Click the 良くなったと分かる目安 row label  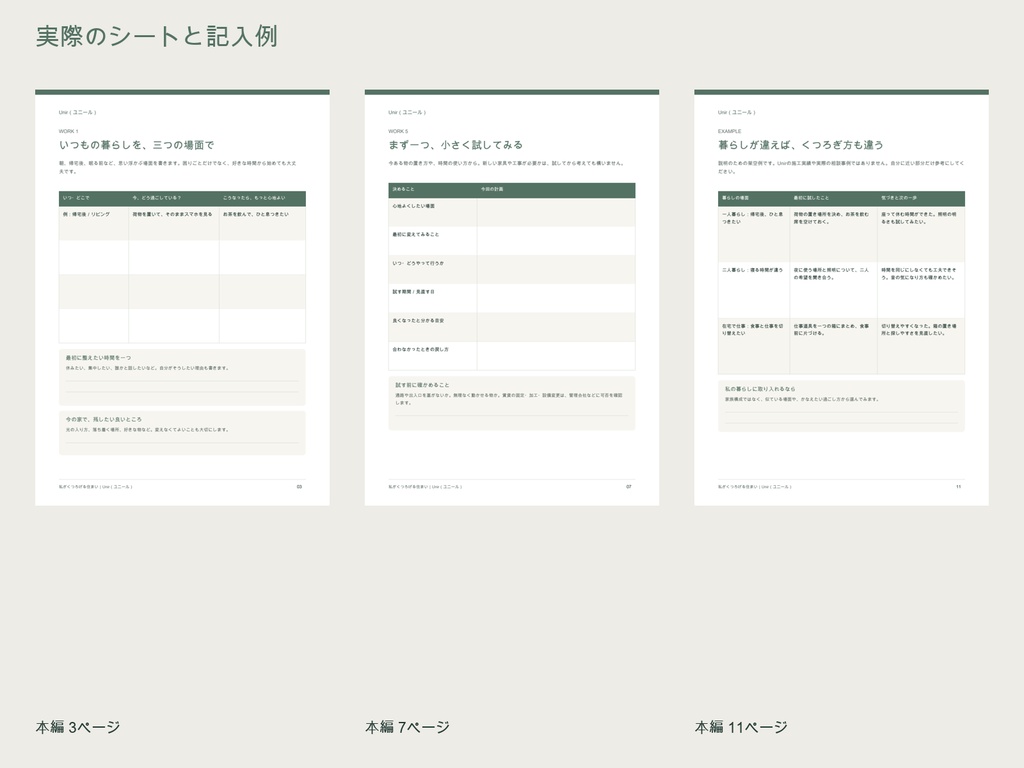[418, 321]
